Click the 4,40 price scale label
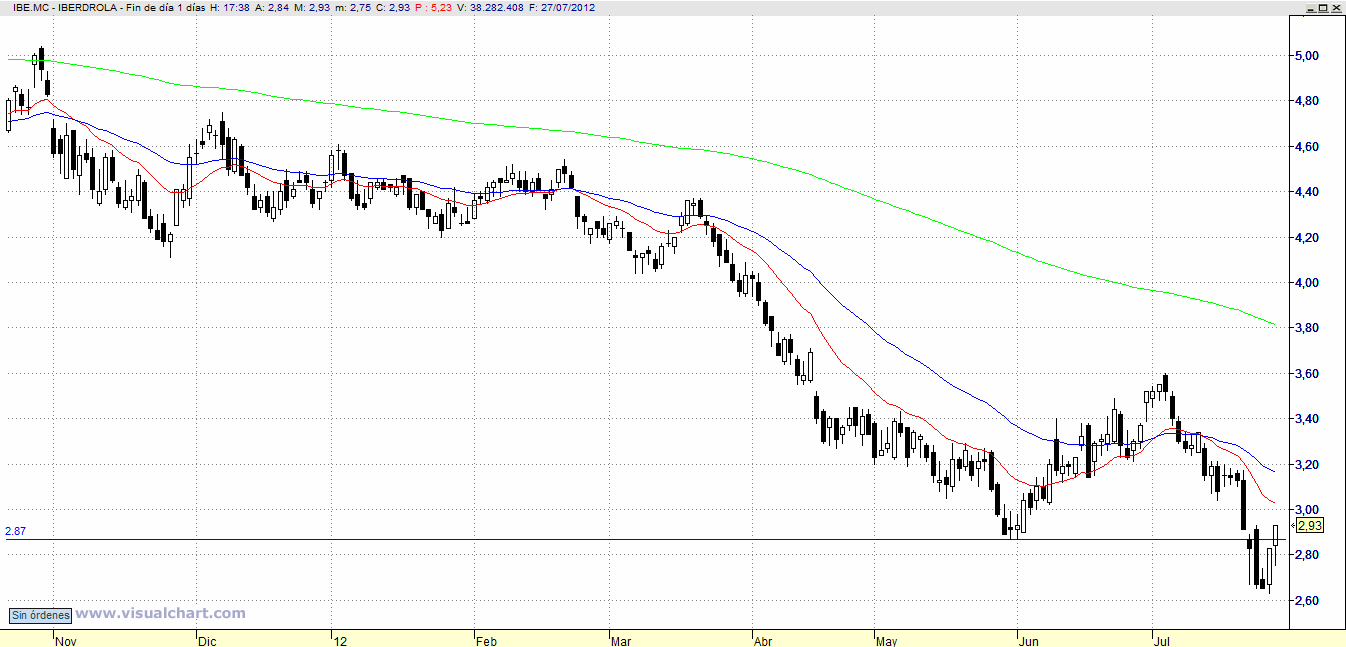The image size is (1346, 647). [x=1309, y=192]
